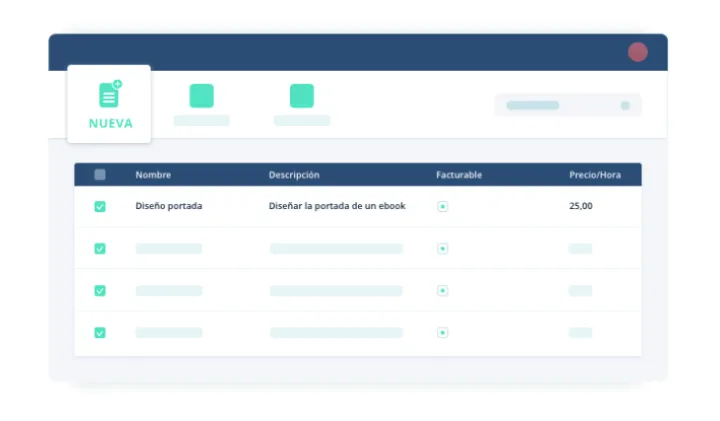Click the NUEVA new document icon

click(110, 94)
